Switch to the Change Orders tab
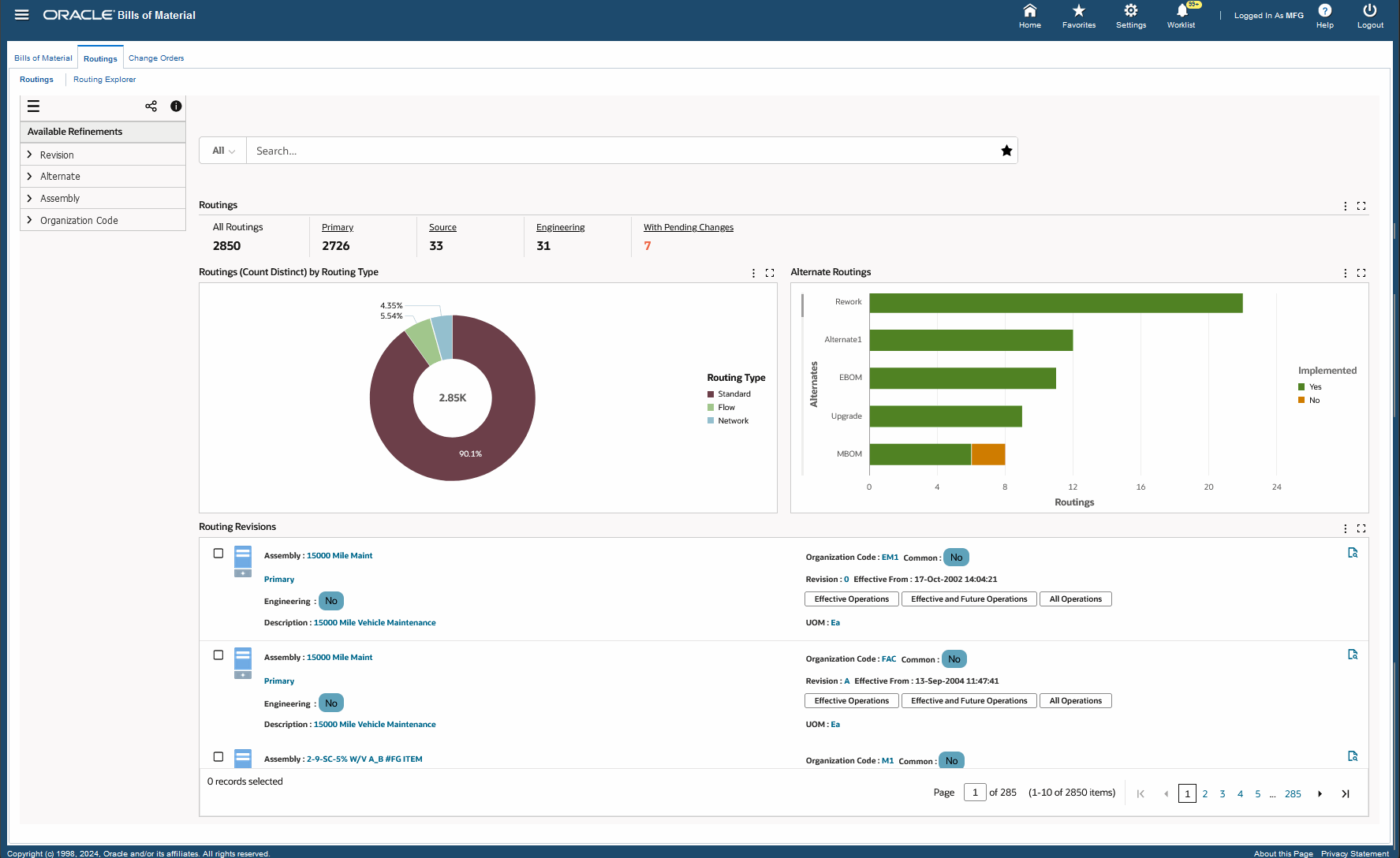Screen dimensions: 1400x858 tap(156, 58)
